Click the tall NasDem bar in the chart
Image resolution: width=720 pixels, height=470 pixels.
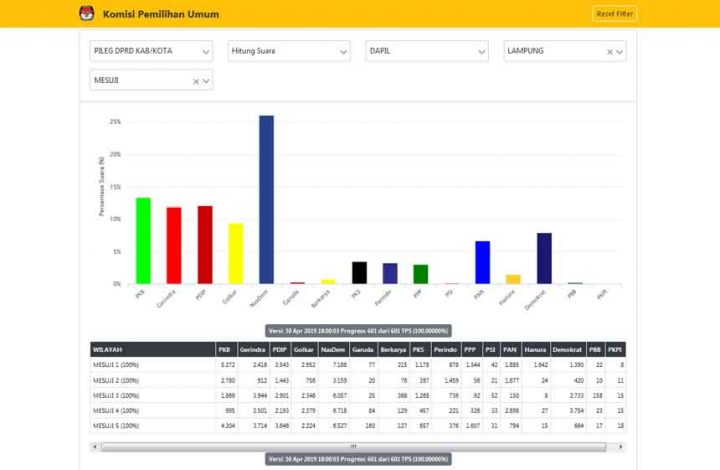pyautogui.click(x=266, y=199)
